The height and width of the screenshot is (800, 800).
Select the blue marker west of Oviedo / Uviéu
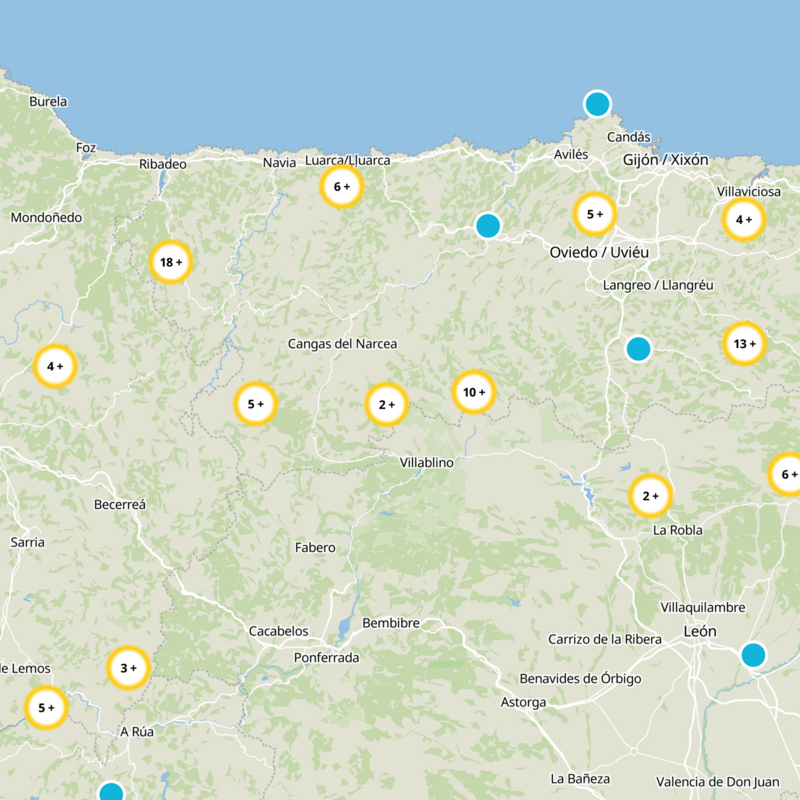click(488, 226)
